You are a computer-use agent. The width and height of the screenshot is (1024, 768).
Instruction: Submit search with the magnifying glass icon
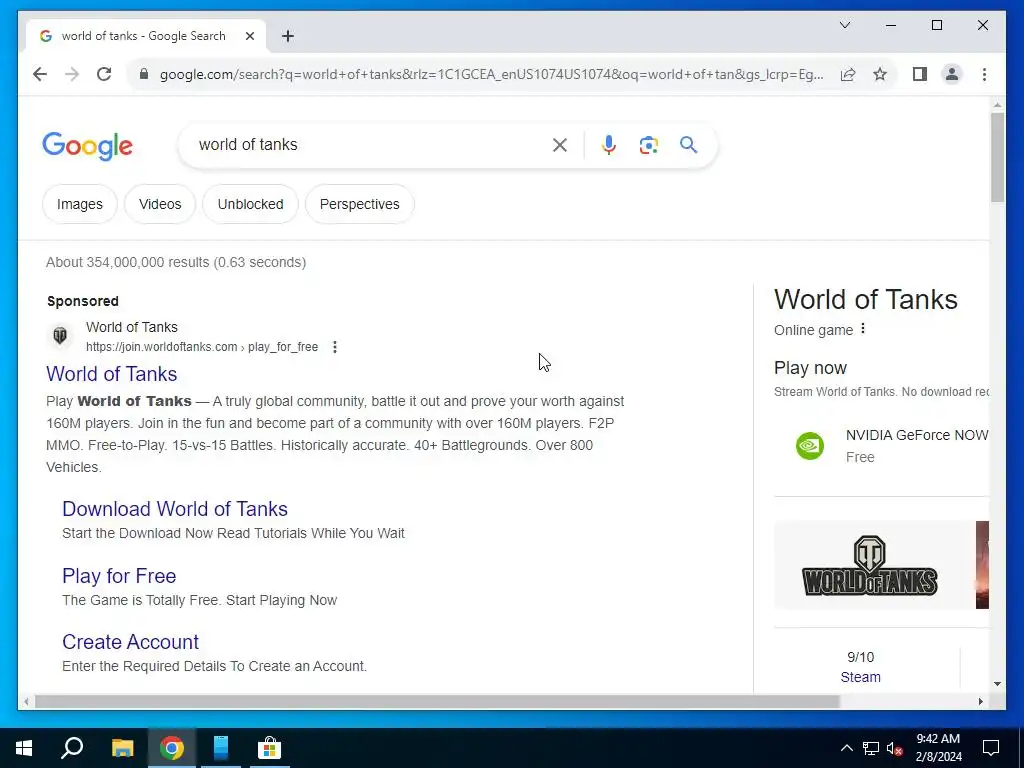click(688, 145)
